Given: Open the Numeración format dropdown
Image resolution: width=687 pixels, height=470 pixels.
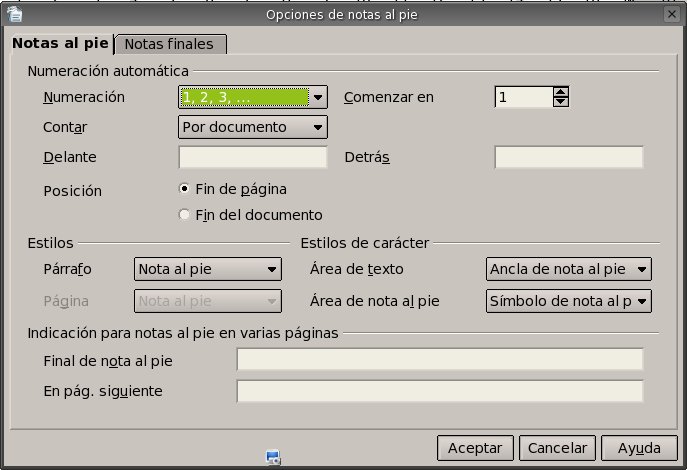Looking at the screenshot, I should [318, 97].
